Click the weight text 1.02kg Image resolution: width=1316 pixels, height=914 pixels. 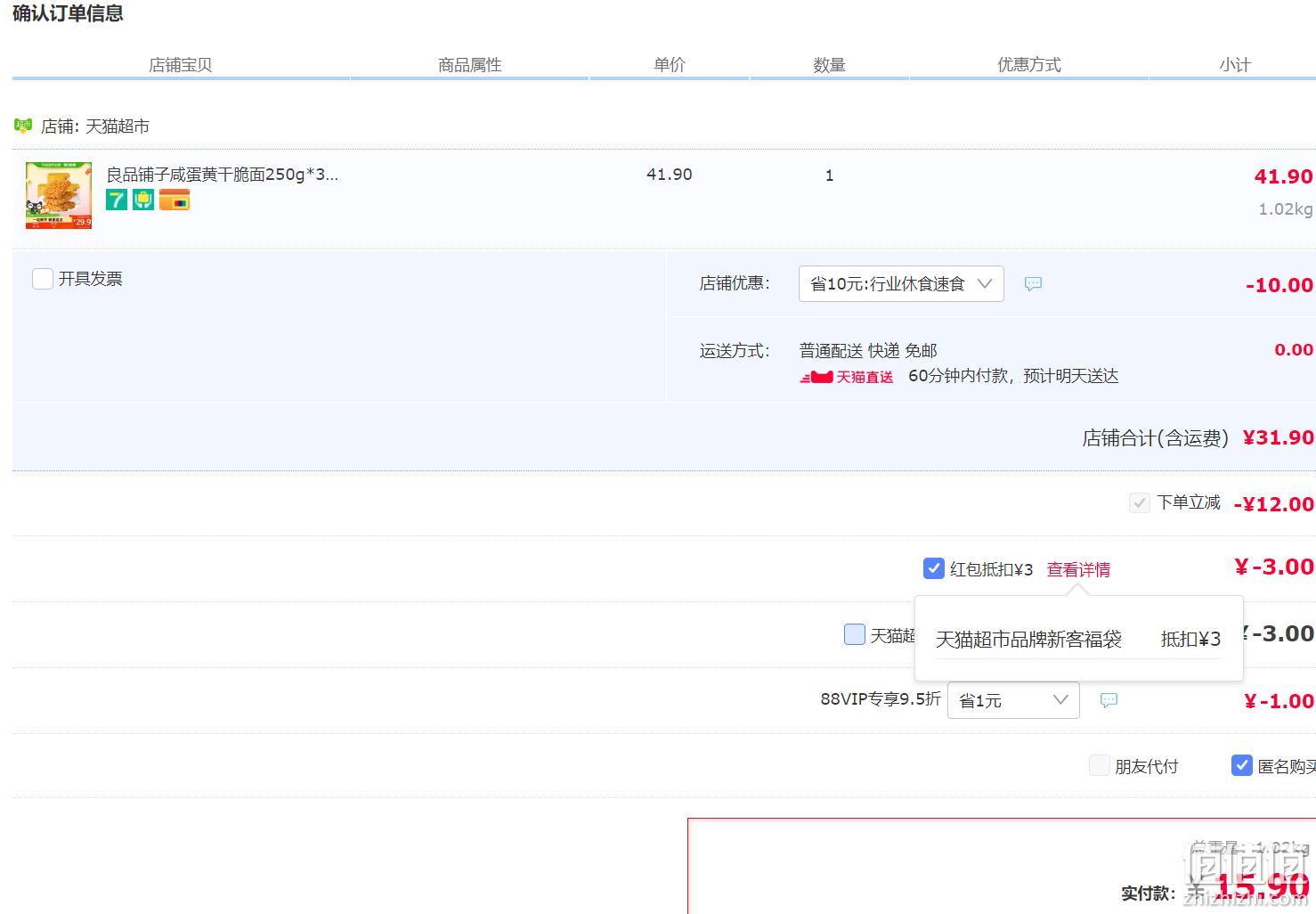tap(1285, 209)
